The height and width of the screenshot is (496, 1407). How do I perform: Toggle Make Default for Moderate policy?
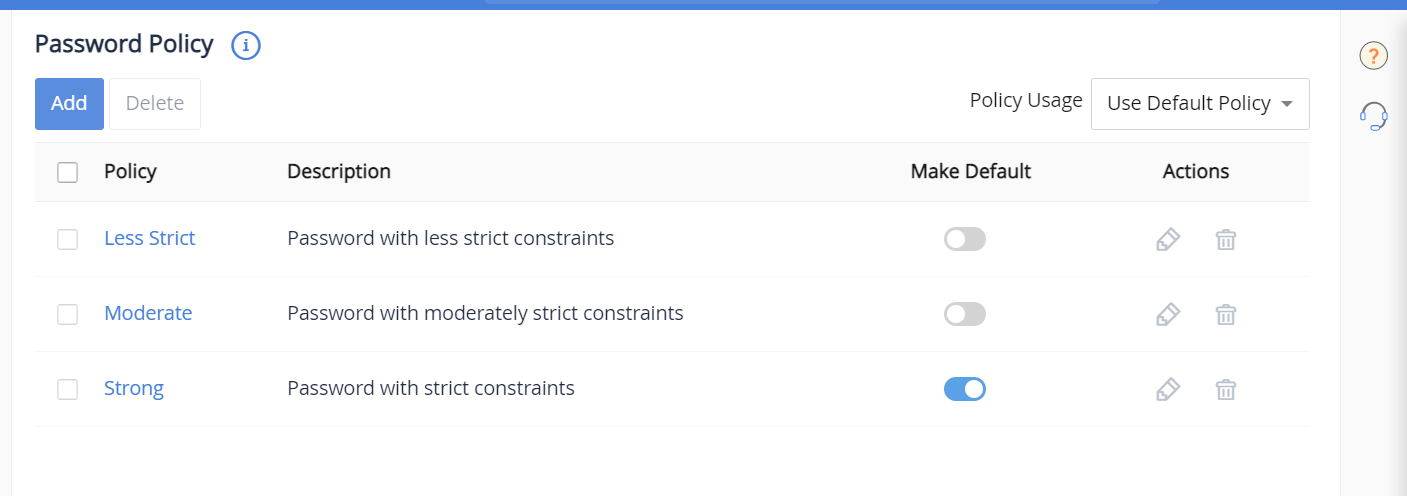pyautogui.click(x=965, y=314)
